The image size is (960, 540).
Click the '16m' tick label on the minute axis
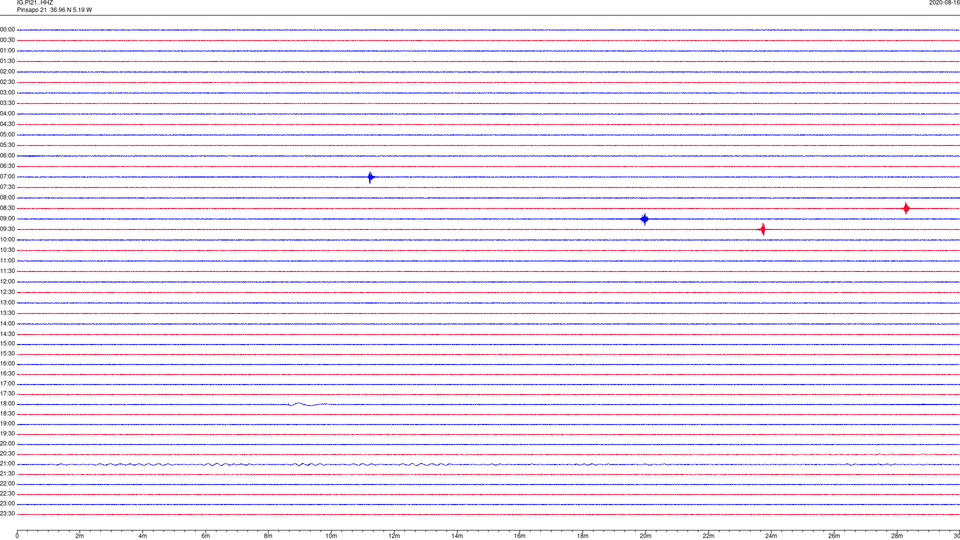(520, 536)
